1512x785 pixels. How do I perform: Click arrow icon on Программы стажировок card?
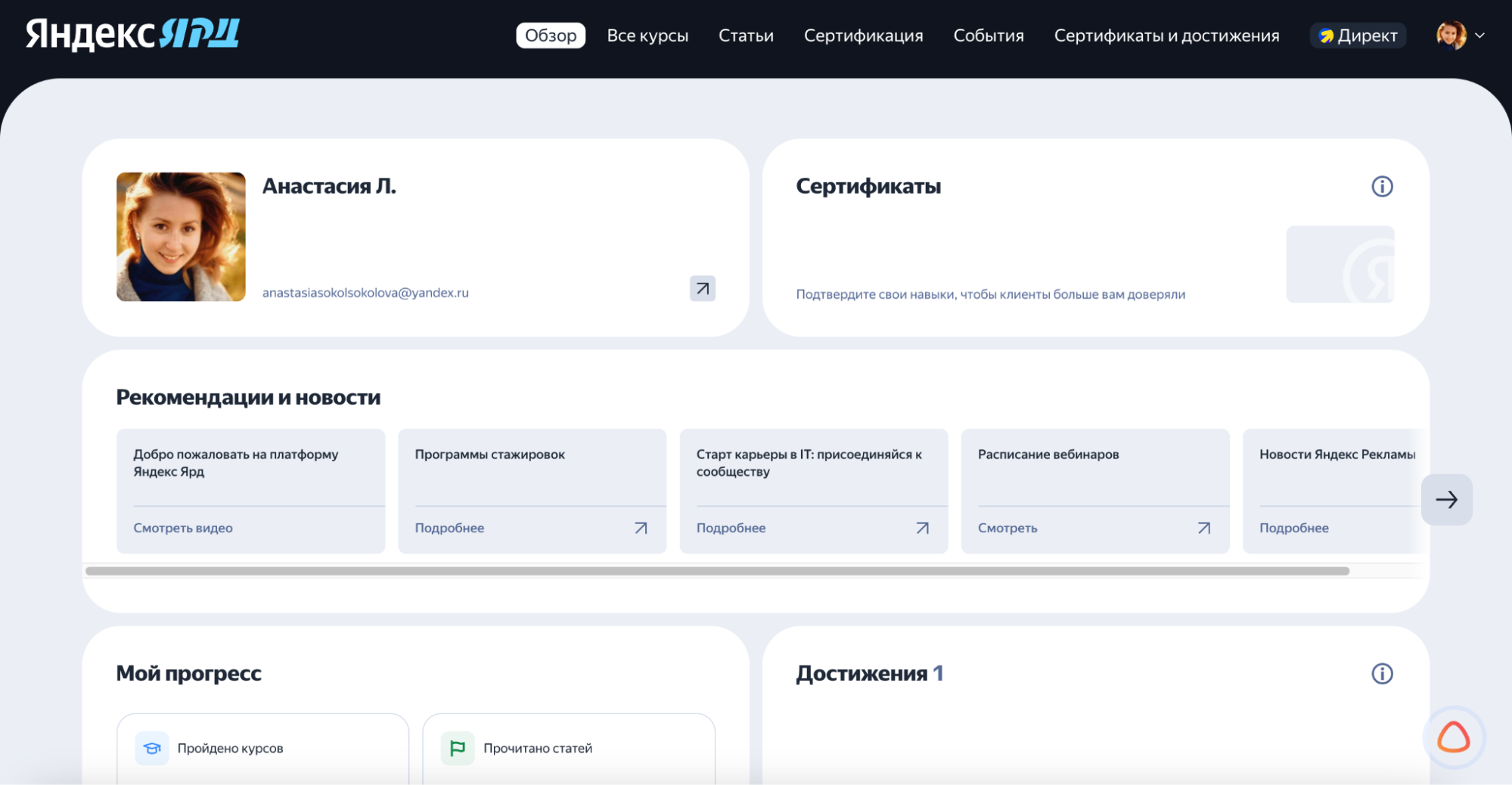click(x=641, y=528)
